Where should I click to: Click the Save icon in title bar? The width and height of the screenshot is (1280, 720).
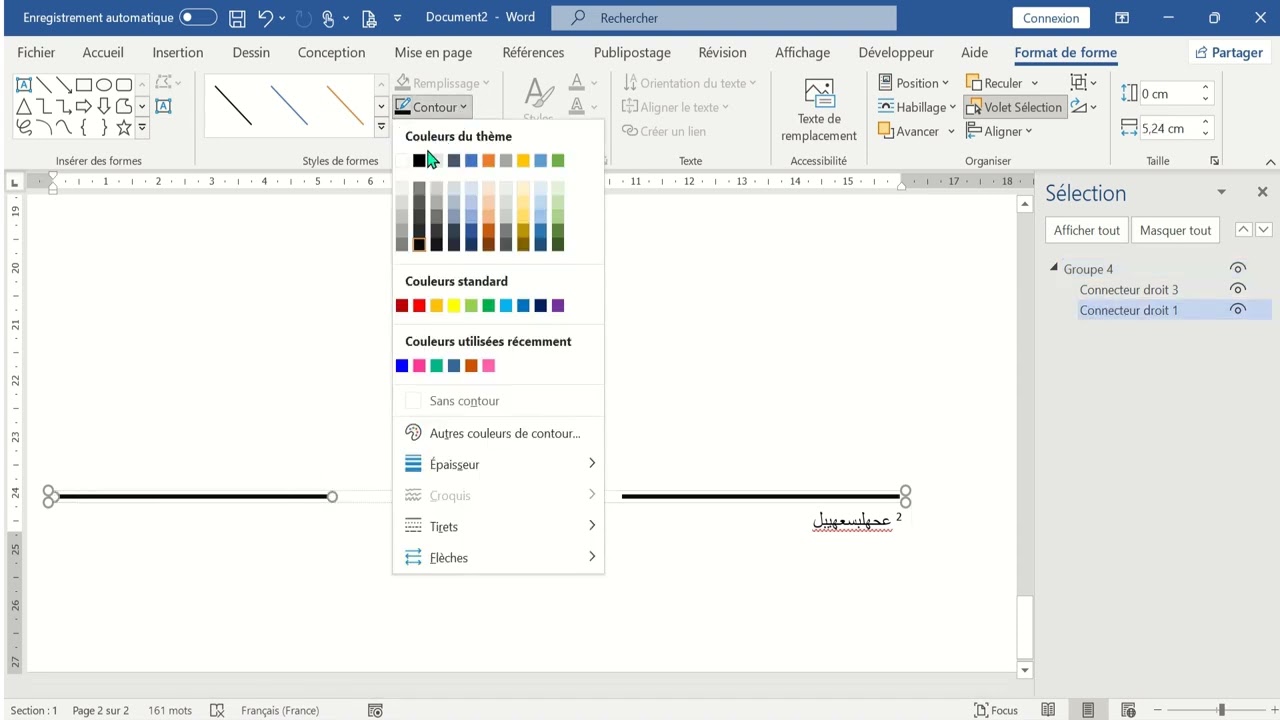[x=237, y=18]
